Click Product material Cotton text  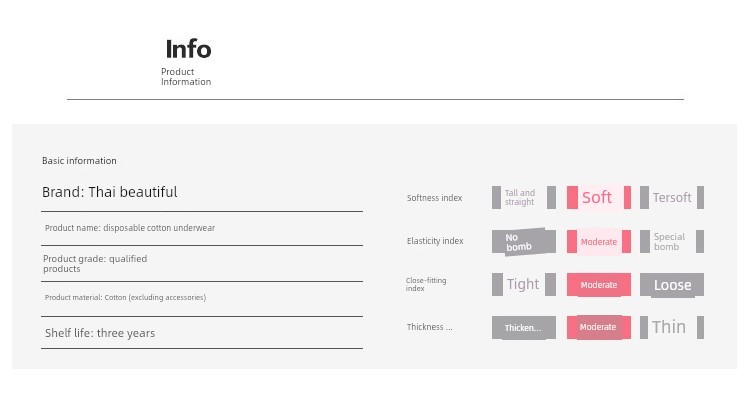point(125,297)
